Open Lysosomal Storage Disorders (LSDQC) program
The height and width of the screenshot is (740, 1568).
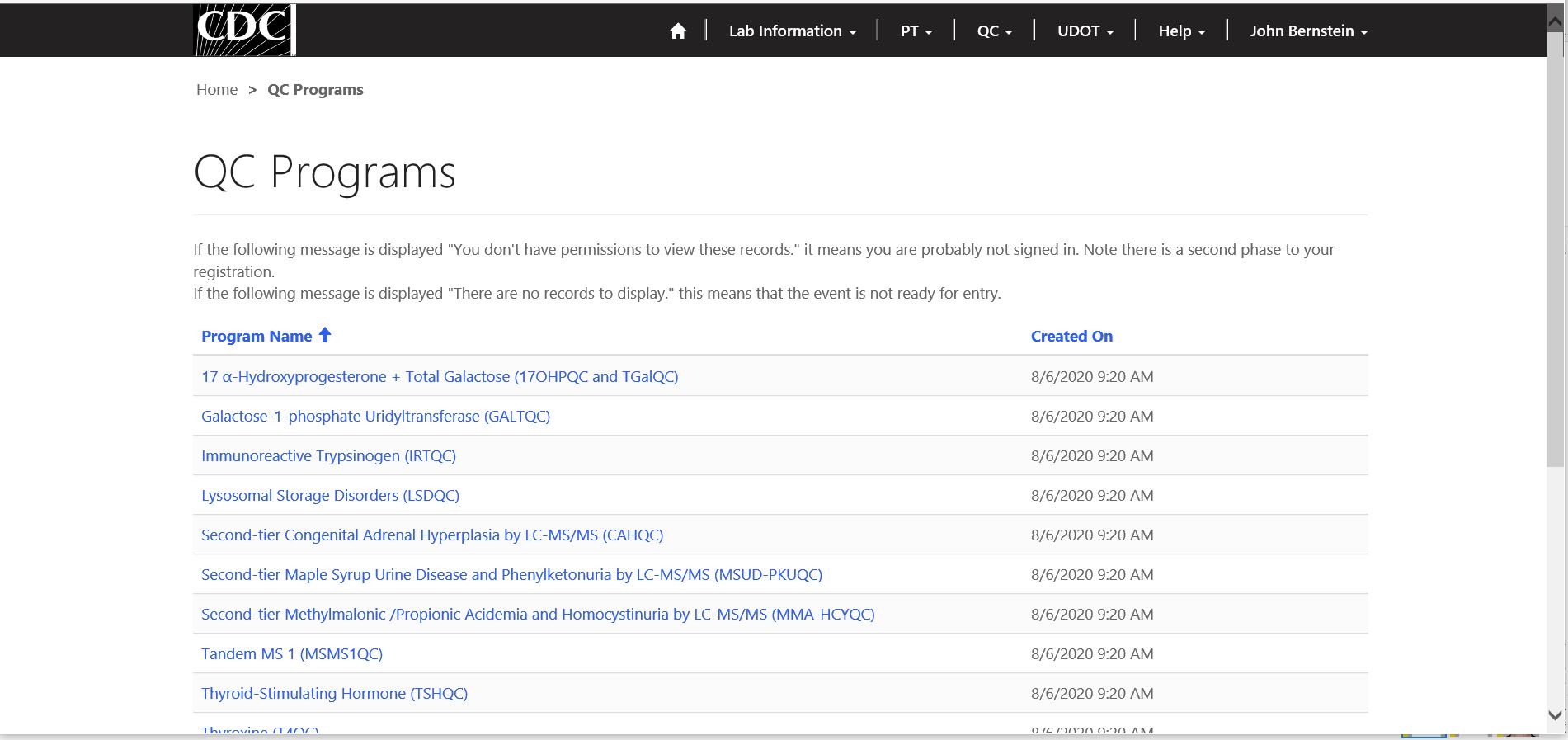coord(330,496)
